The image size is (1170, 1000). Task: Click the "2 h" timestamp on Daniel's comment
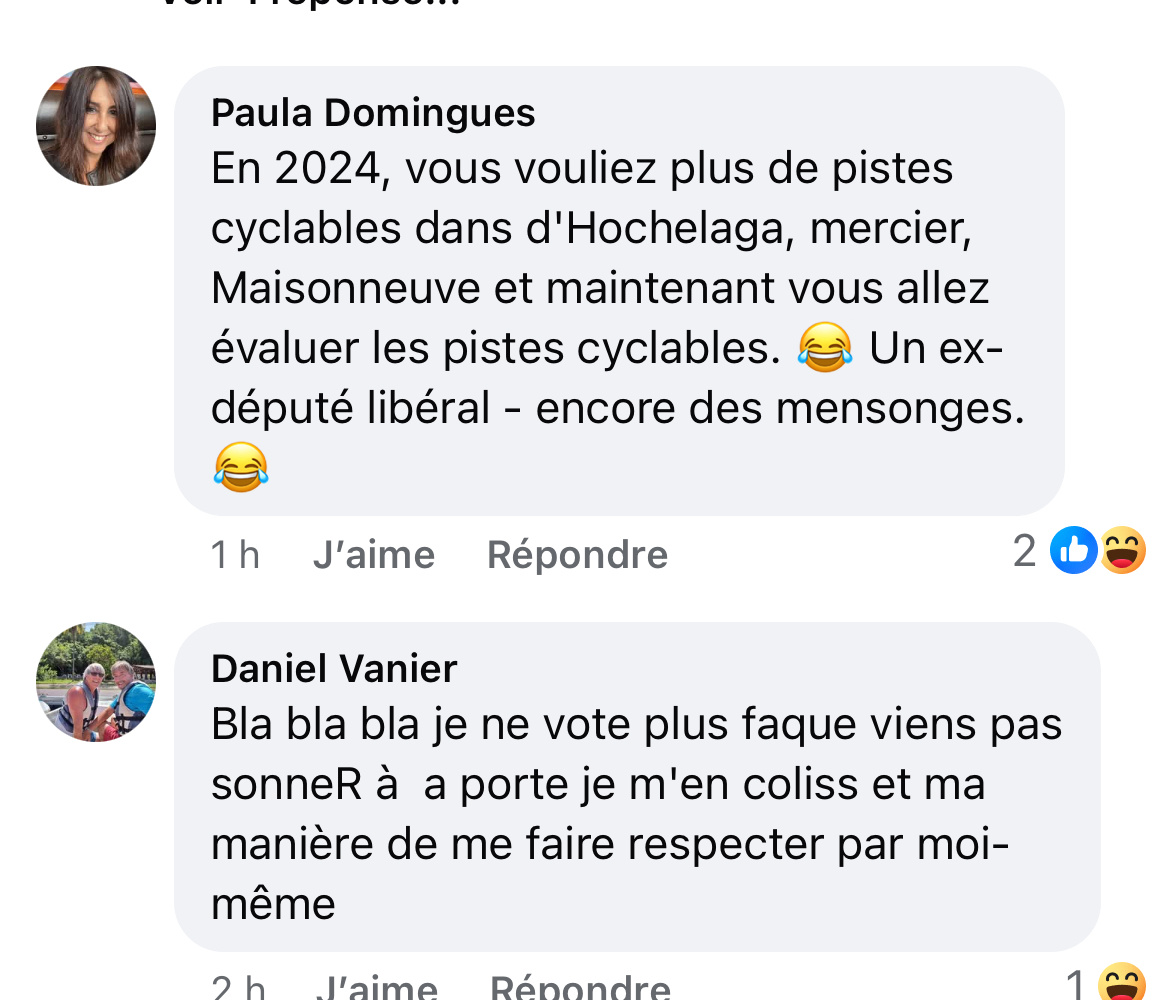238,987
